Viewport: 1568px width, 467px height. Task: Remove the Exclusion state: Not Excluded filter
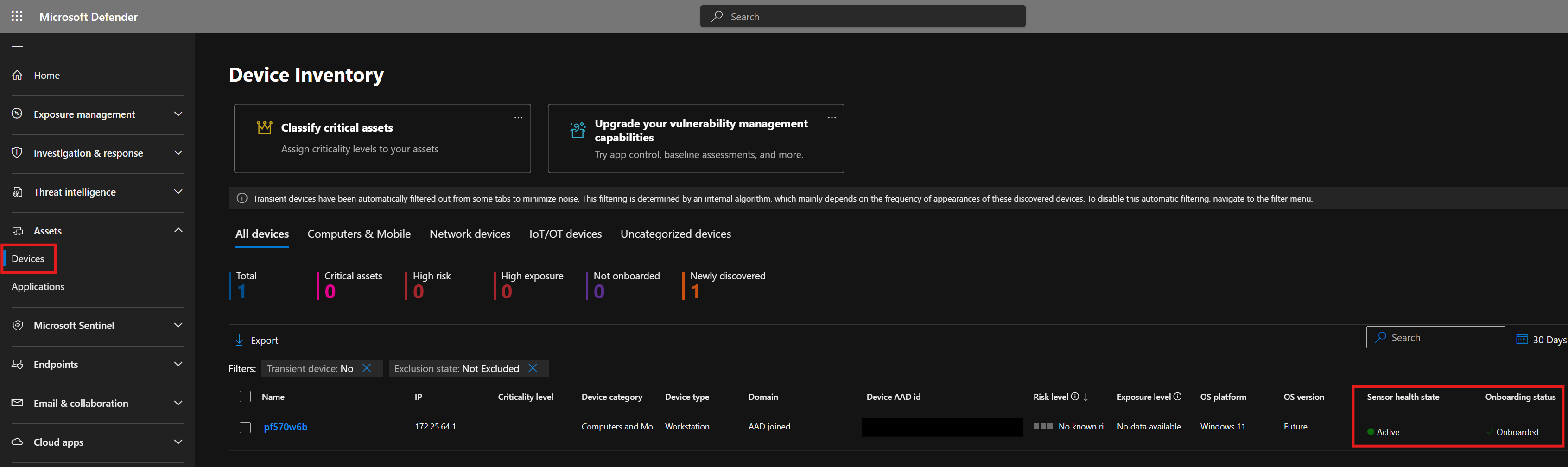(x=533, y=368)
